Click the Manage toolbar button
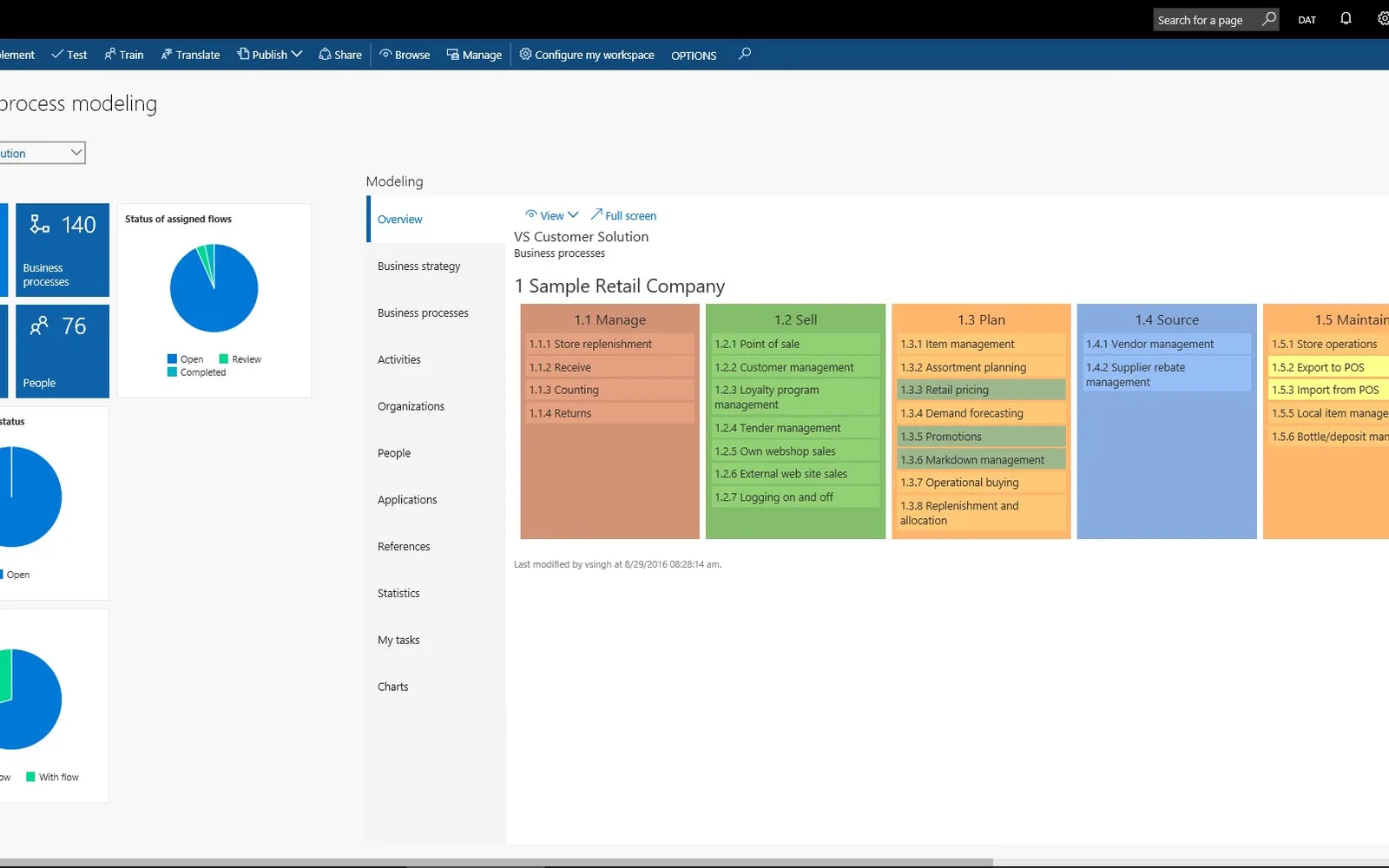Screen dimensions: 1389x868 click(x=474, y=55)
